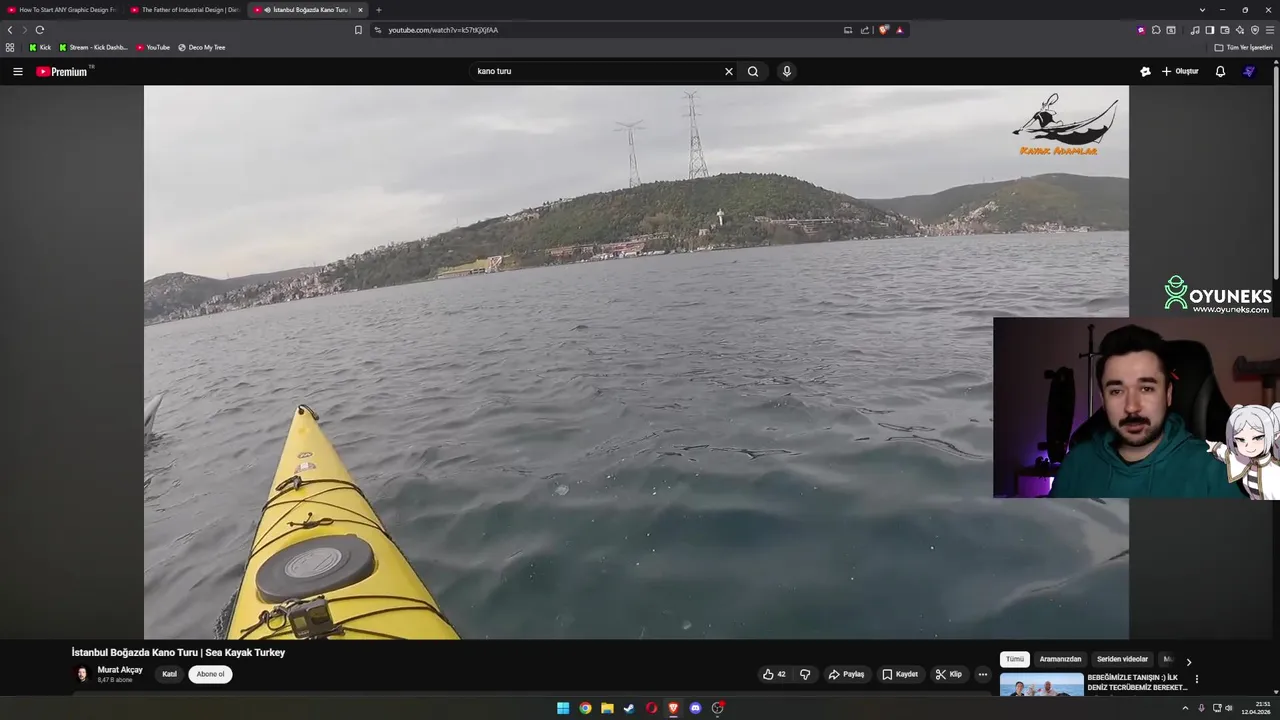Switch to How To Start ANY Graphic Design tab

(x=62, y=10)
